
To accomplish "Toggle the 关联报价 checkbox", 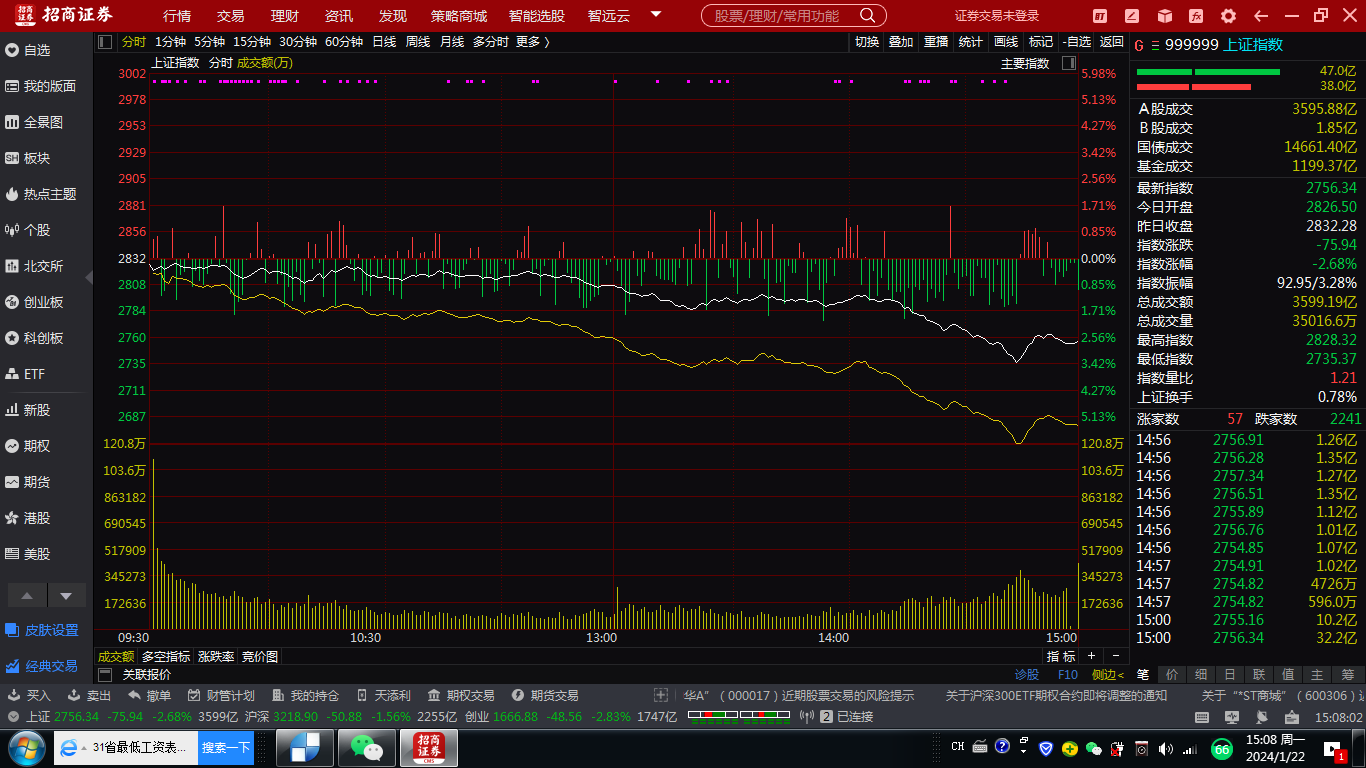I will [x=105, y=674].
